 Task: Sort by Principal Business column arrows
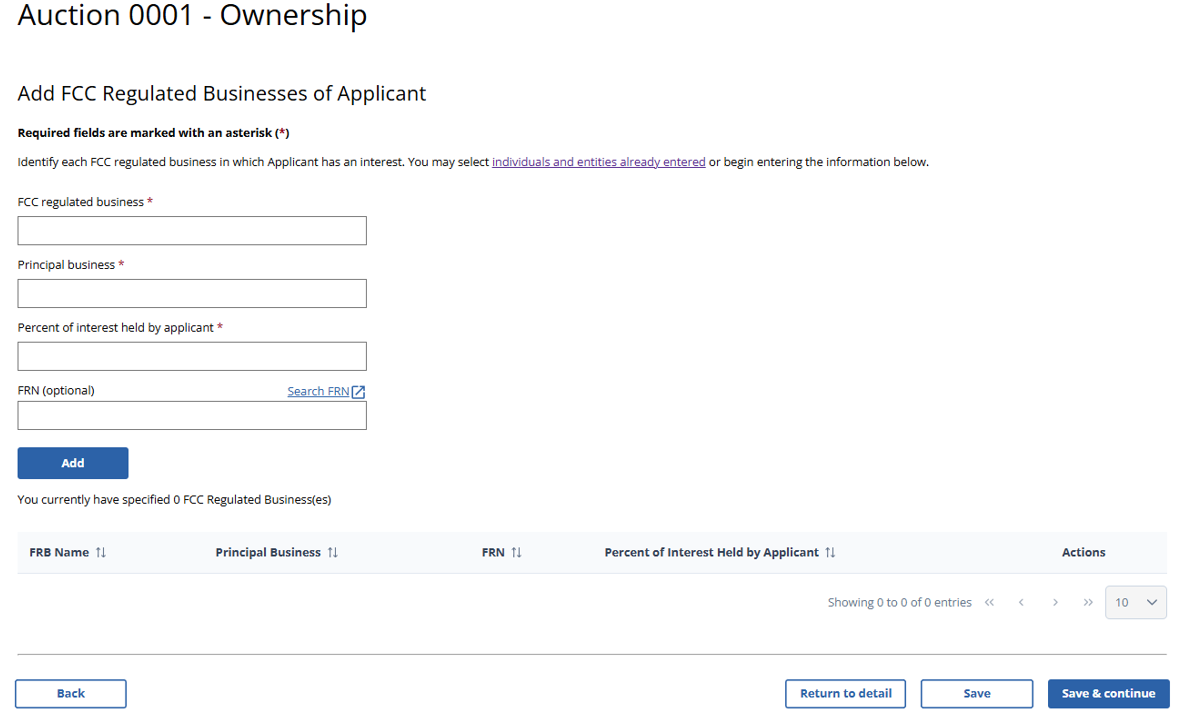coord(333,553)
